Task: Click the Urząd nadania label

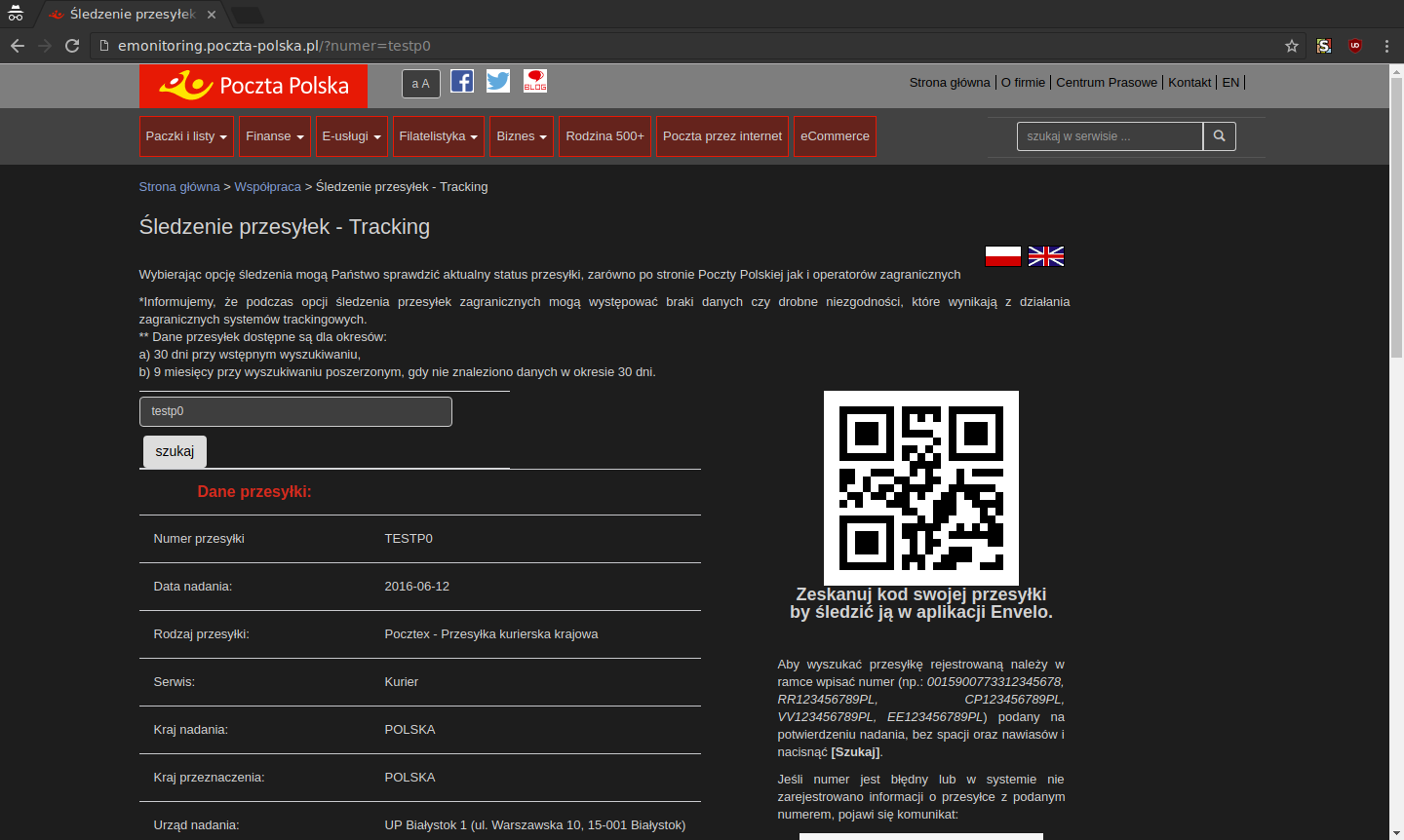Action: tap(196, 825)
